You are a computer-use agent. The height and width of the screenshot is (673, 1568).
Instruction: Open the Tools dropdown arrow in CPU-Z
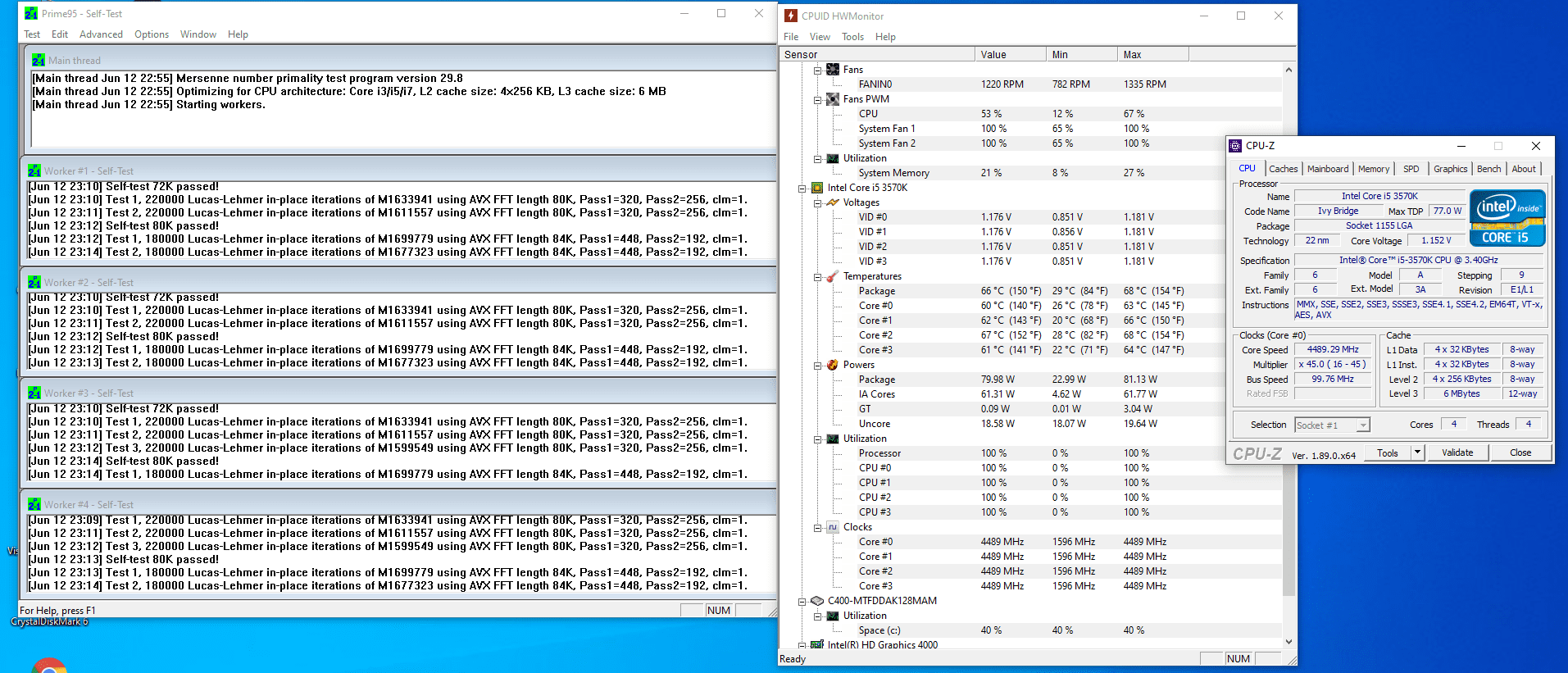[1417, 452]
